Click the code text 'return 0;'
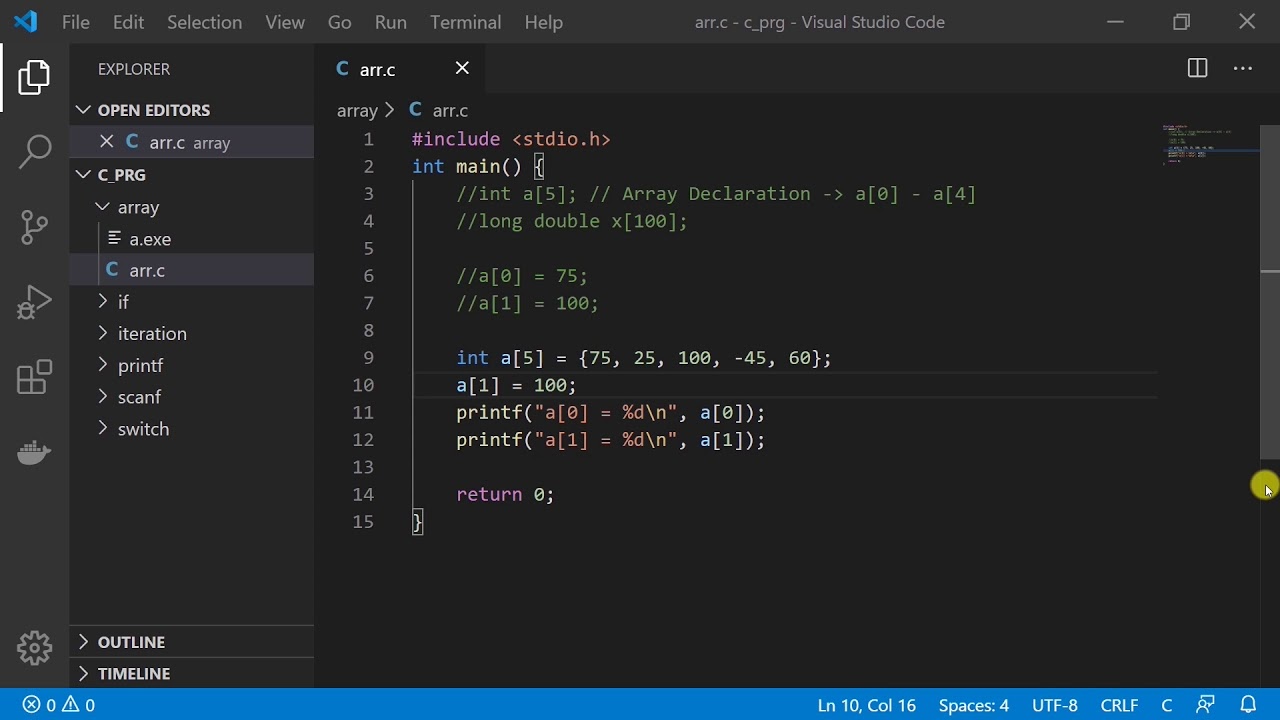 click(505, 494)
